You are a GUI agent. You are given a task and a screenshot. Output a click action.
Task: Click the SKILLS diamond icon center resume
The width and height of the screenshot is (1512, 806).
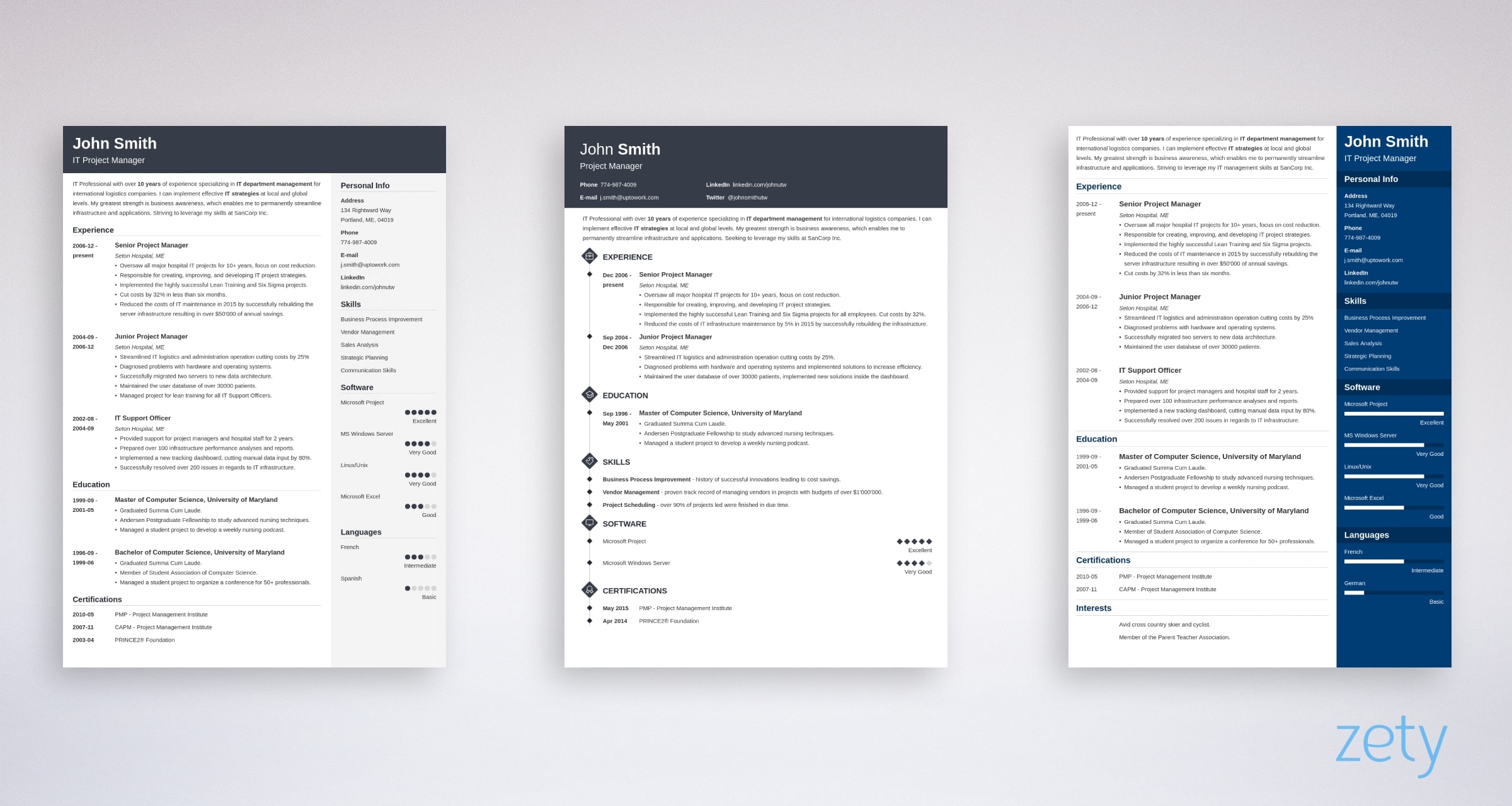(x=590, y=462)
